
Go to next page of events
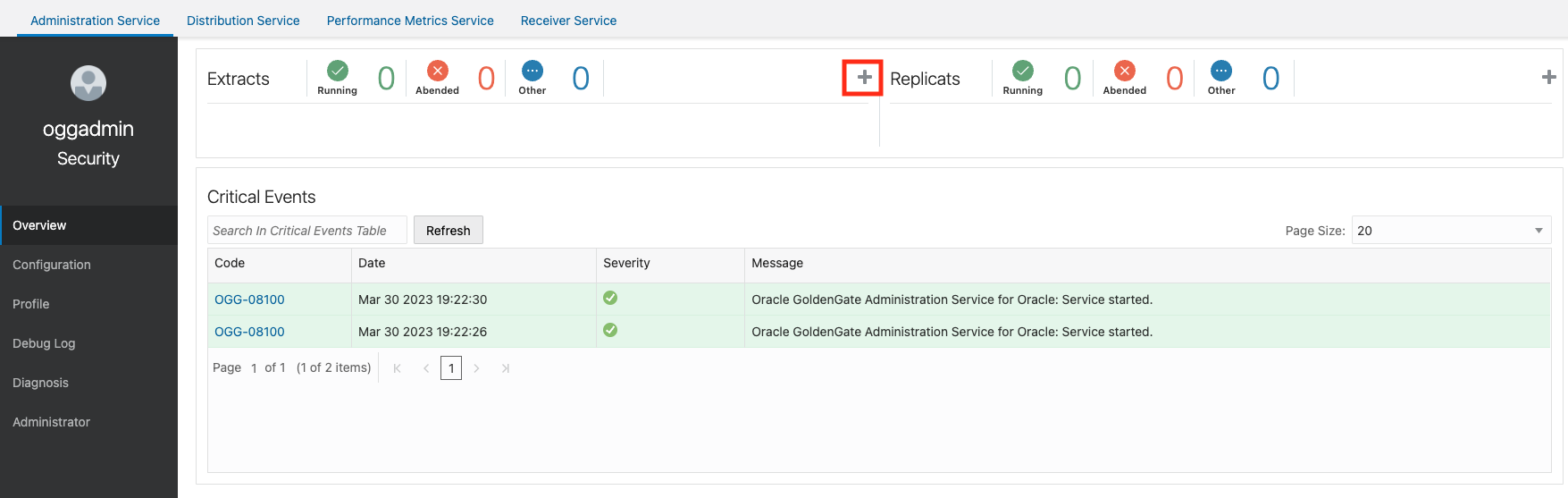coord(477,368)
